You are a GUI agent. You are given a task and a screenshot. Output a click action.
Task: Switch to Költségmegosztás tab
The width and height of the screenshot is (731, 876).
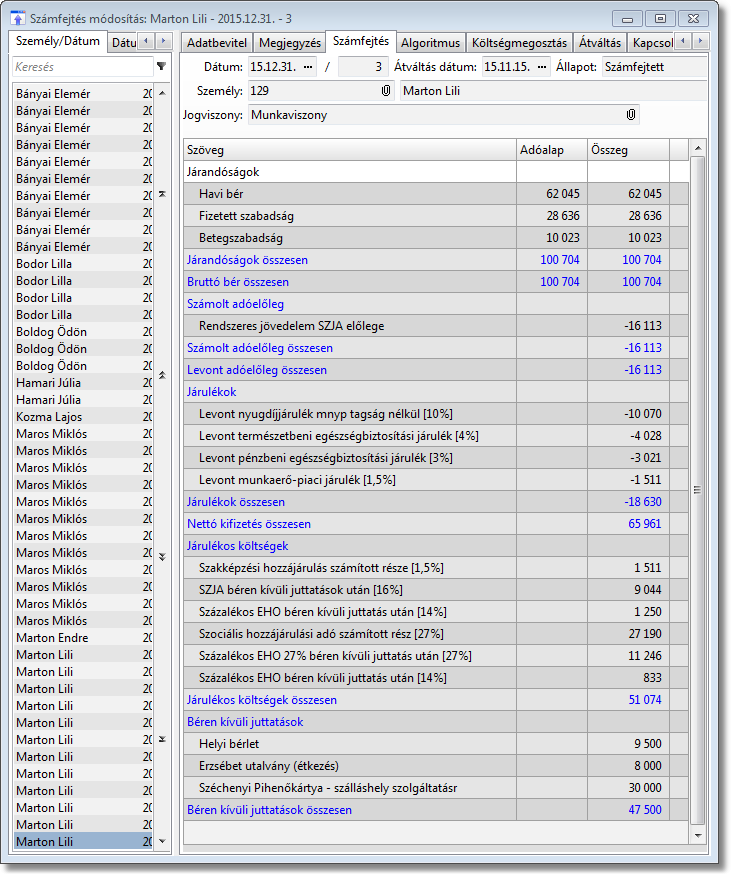(x=519, y=43)
